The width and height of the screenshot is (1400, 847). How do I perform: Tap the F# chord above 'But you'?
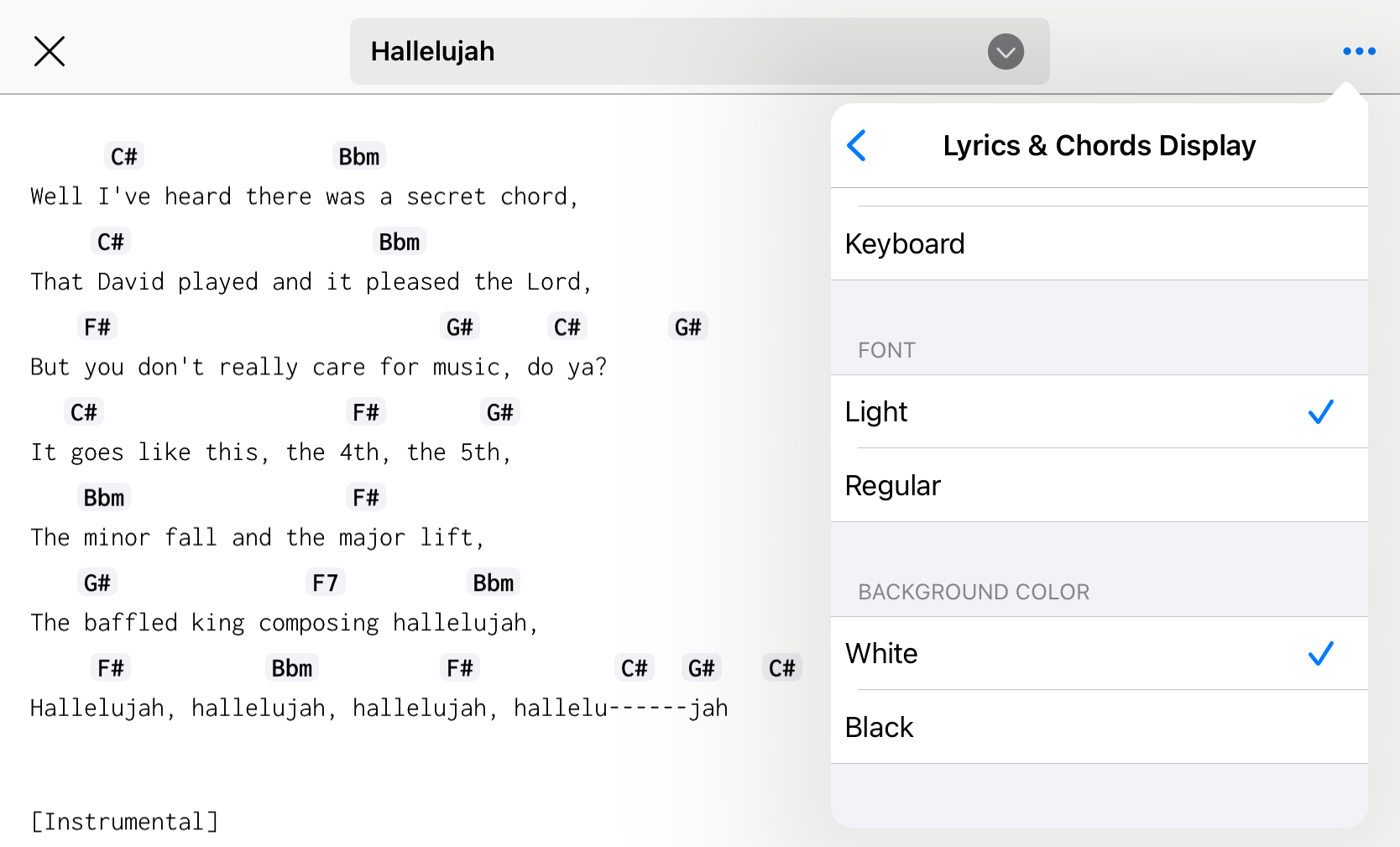pos(97,327)
